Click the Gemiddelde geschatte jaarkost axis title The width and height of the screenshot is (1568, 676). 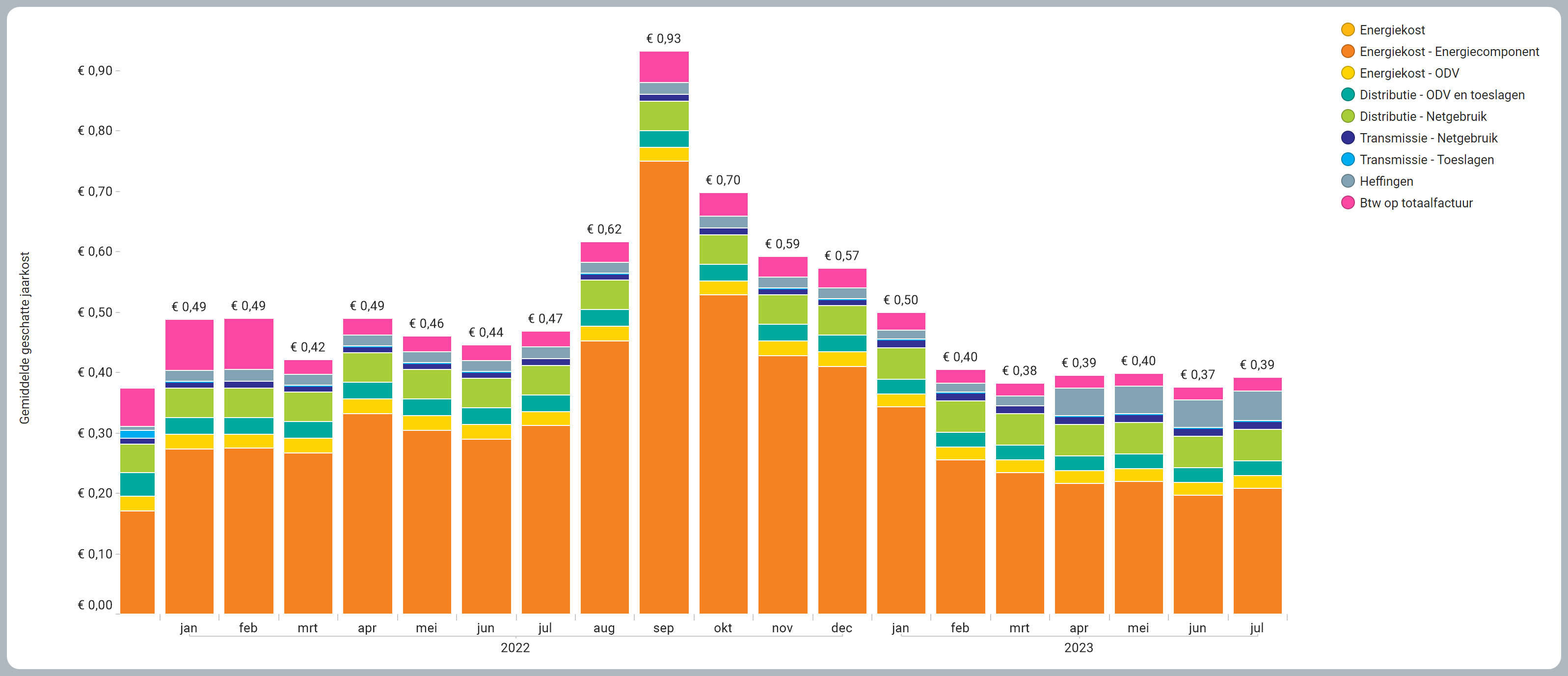25,338
